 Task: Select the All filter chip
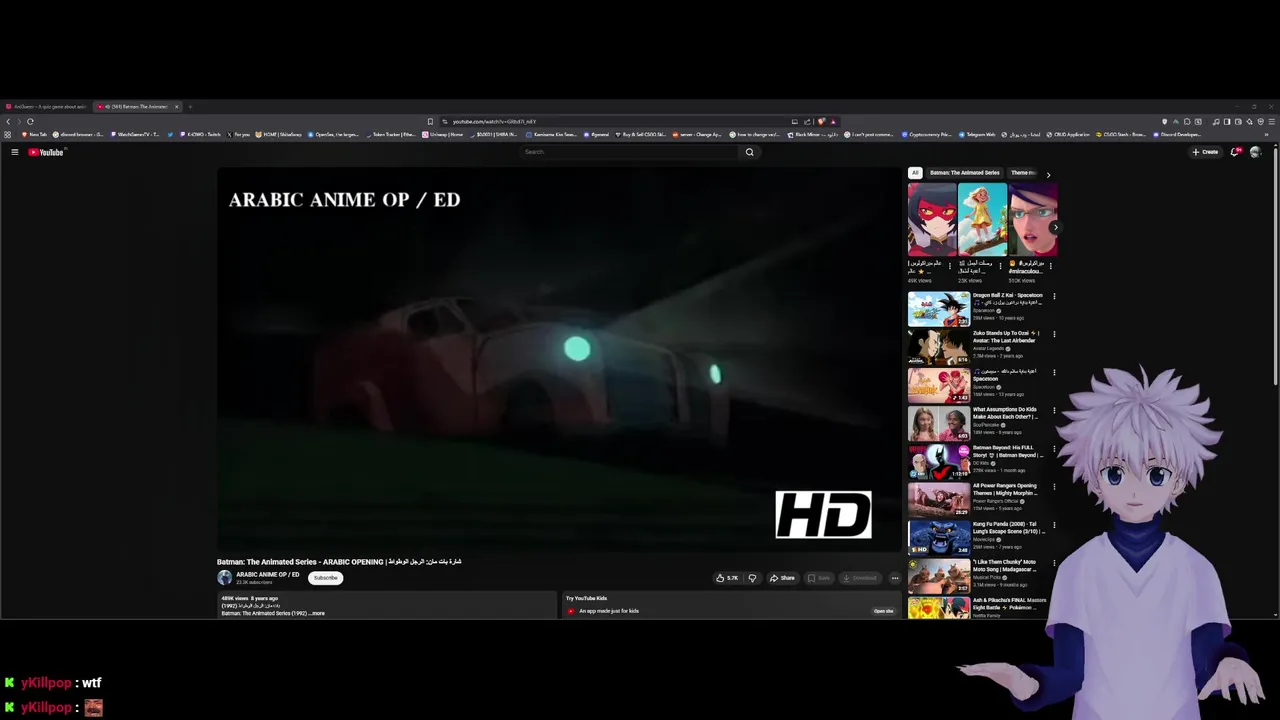[x=914, y=173]
